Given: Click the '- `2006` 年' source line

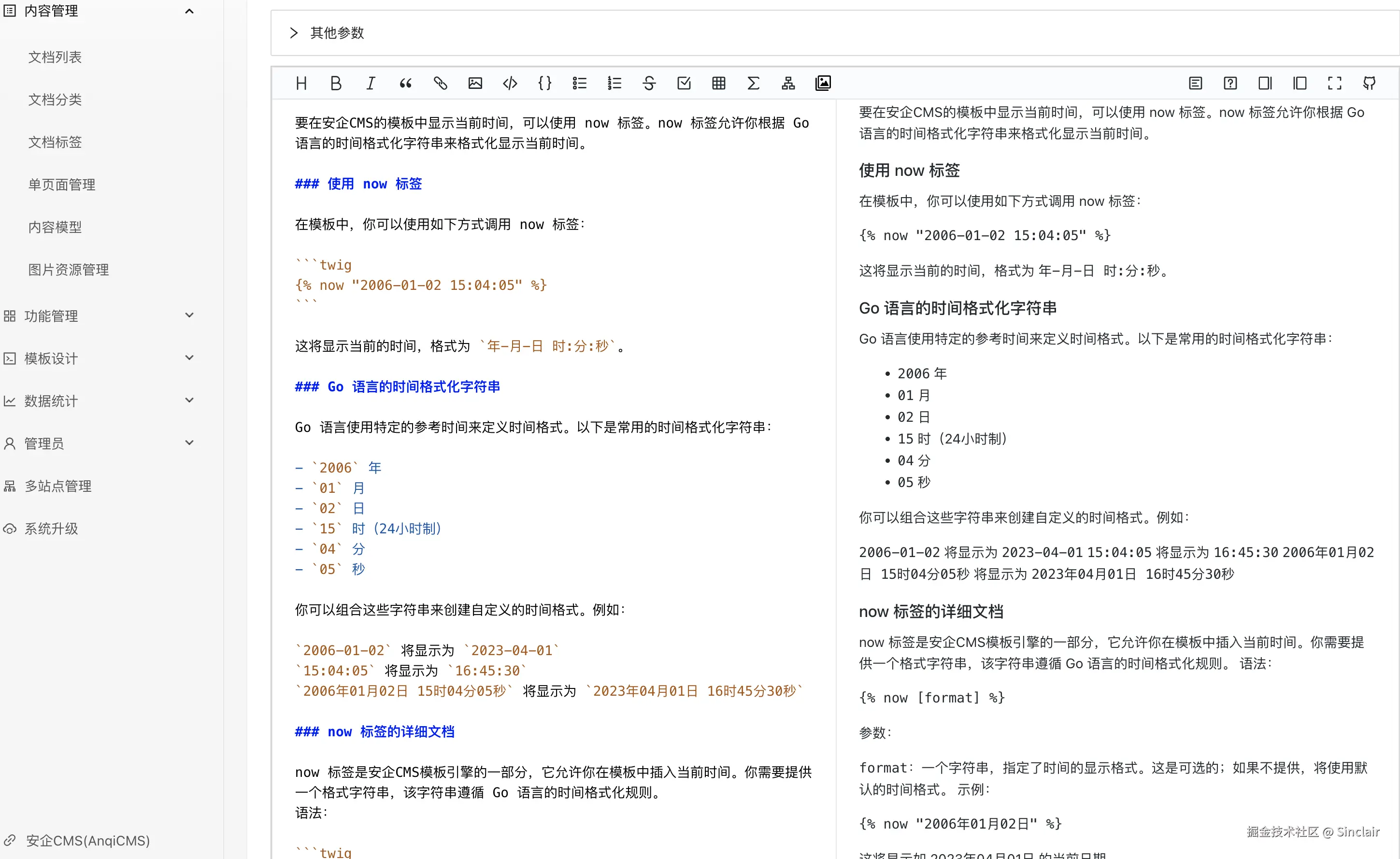Looking at the screenshot, I should pyautogui.click(x=339, y=468).
